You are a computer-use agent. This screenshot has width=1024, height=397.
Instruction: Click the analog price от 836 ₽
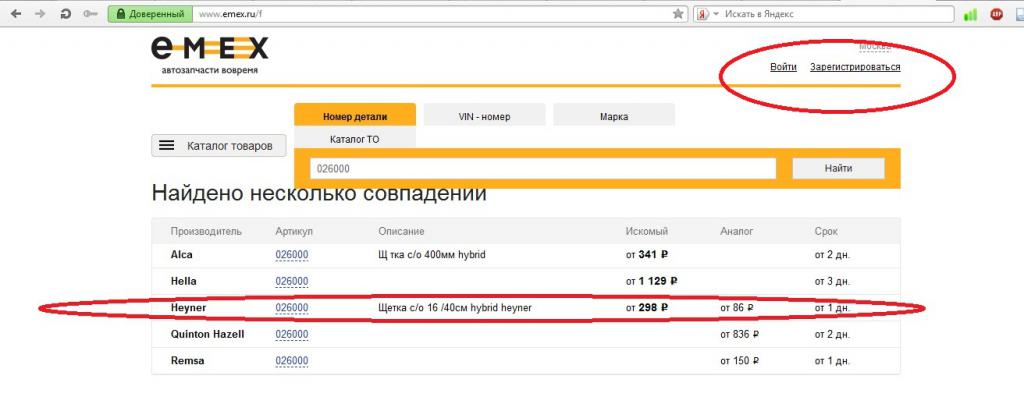(740, 334)
